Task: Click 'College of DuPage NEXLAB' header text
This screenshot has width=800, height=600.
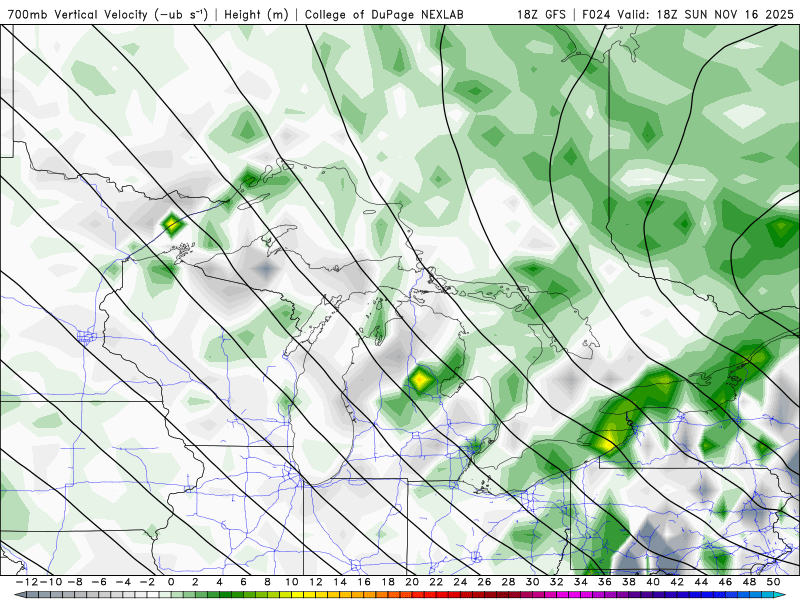Action: [x=384, y=14]
